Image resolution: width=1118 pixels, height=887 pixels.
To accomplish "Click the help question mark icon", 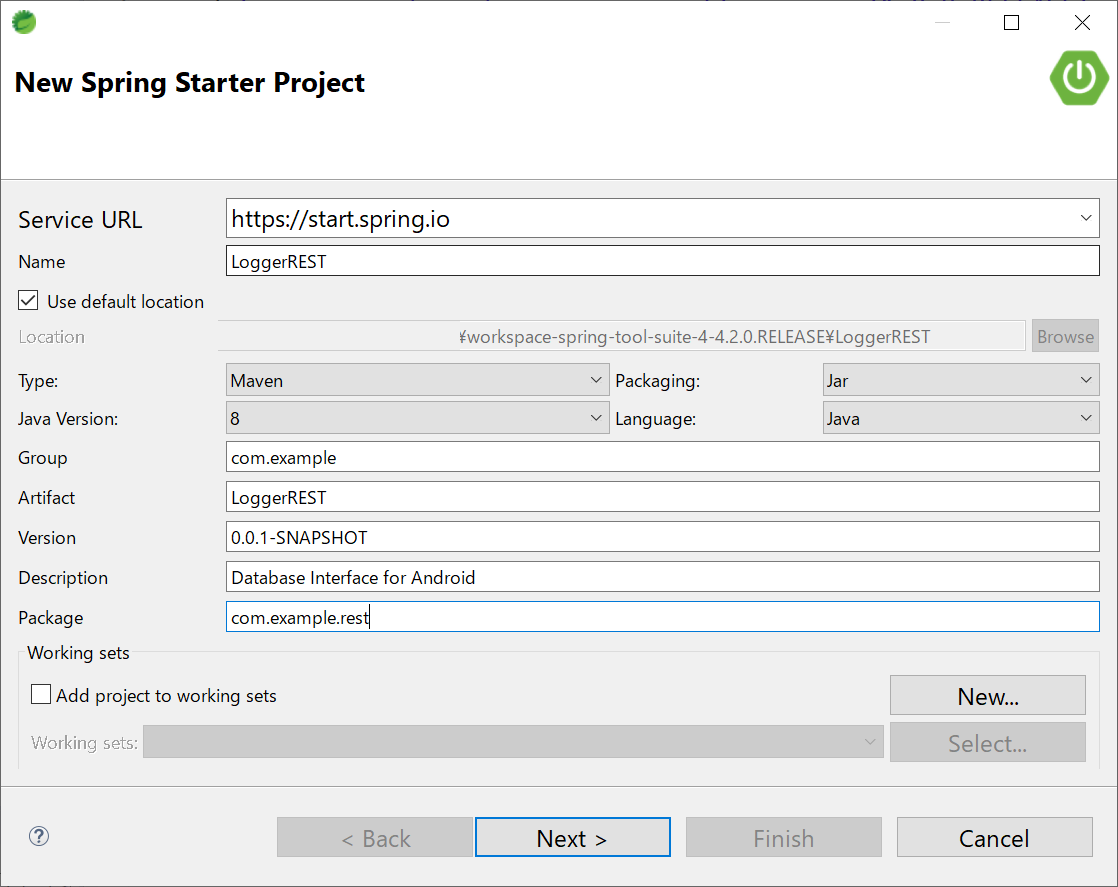I will pyautogui.click(x=39, y=836).
